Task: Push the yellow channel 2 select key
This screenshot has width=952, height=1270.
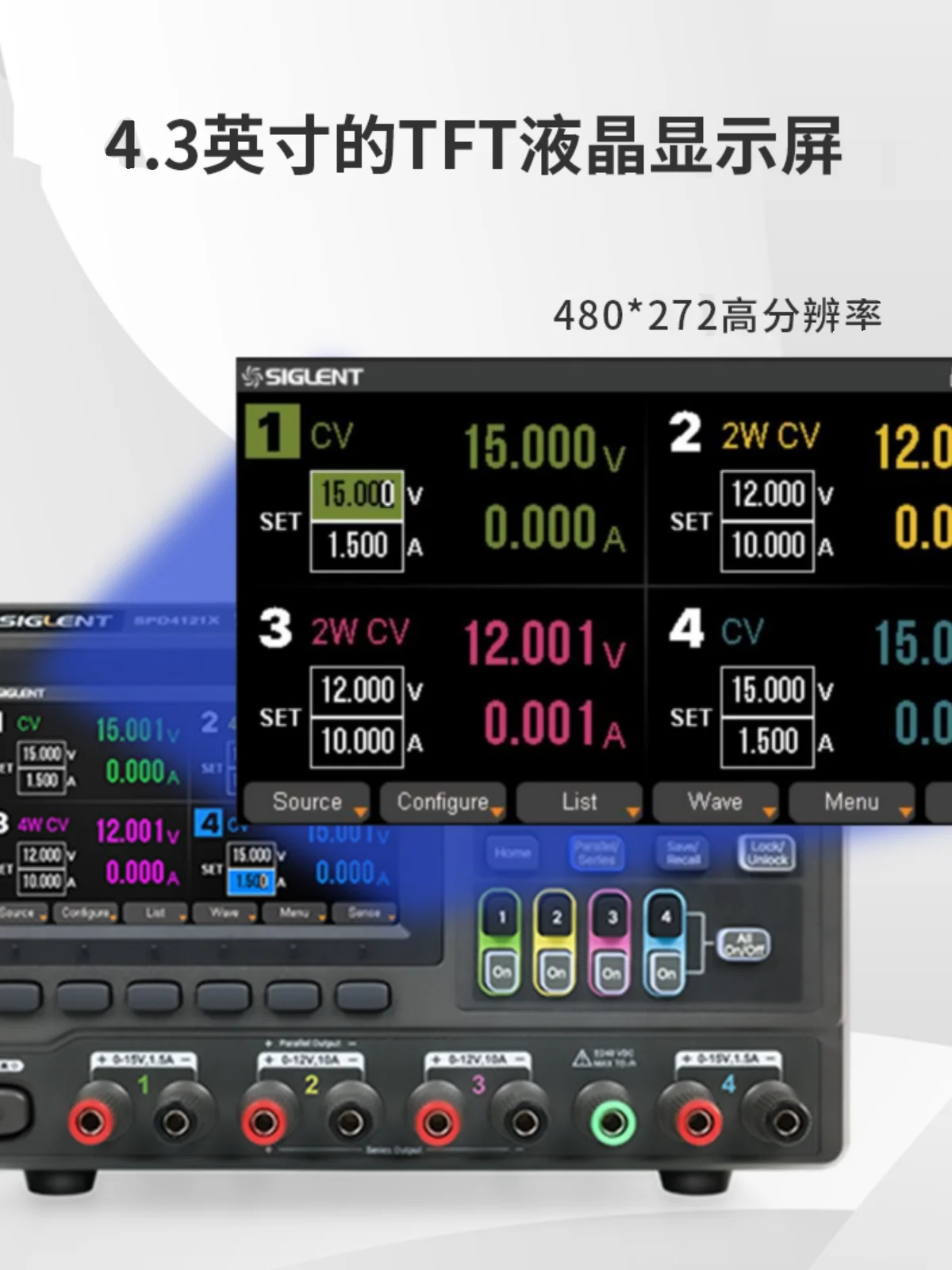Action: [556, 918]
